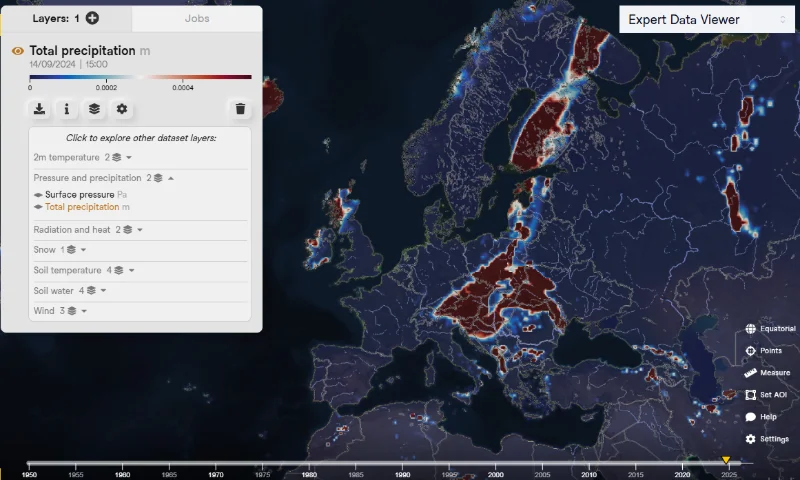Expand the Soil water group

(104, 291)
